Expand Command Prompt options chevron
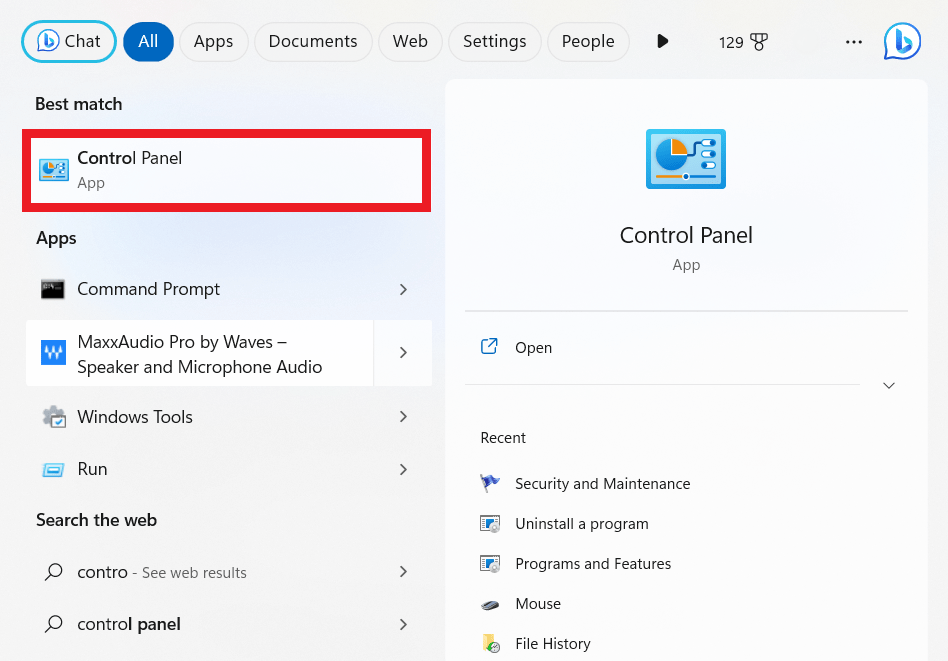Screen dimensions: 948x661 (403, 289)
